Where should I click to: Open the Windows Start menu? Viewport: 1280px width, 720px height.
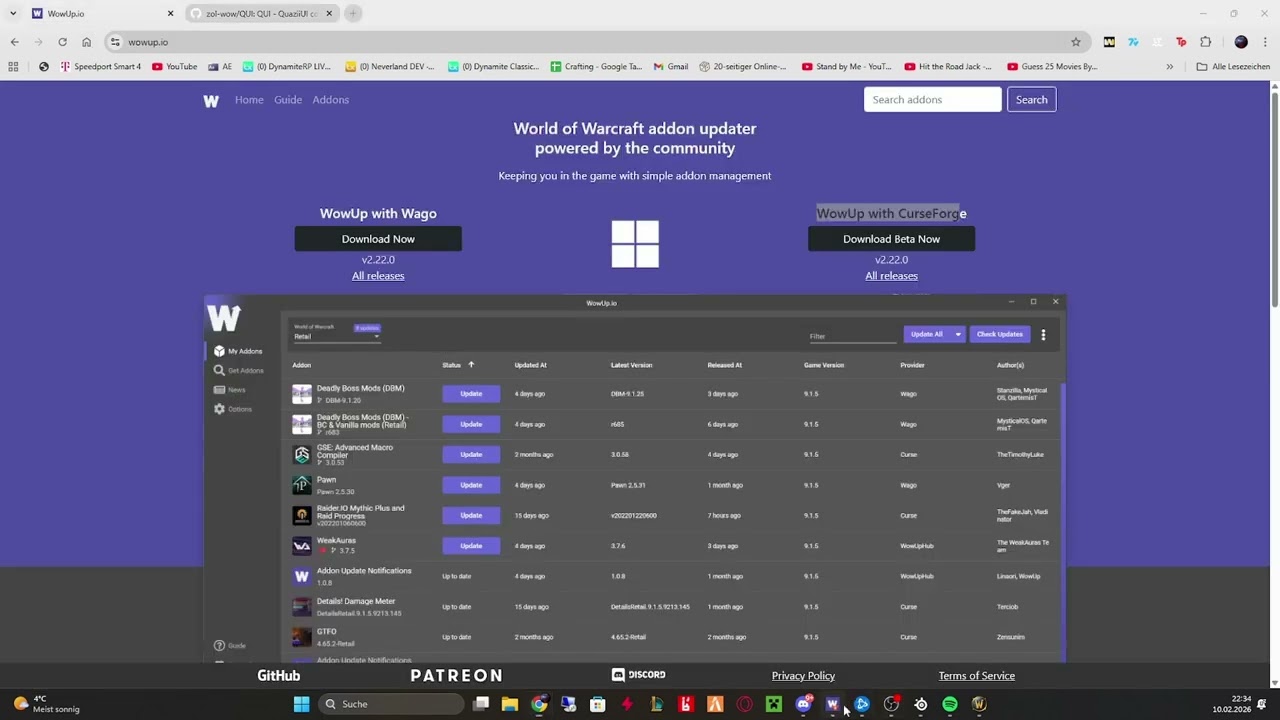(x=301, y=704)
